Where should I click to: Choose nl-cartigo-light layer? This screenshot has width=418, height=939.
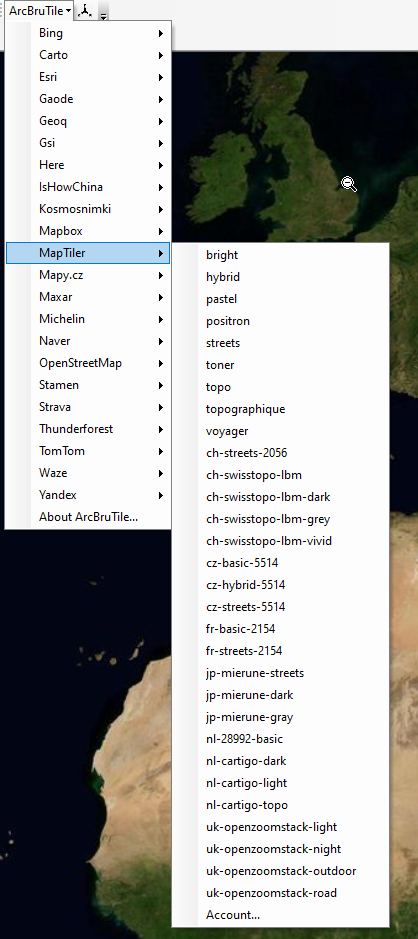(280, 783)
